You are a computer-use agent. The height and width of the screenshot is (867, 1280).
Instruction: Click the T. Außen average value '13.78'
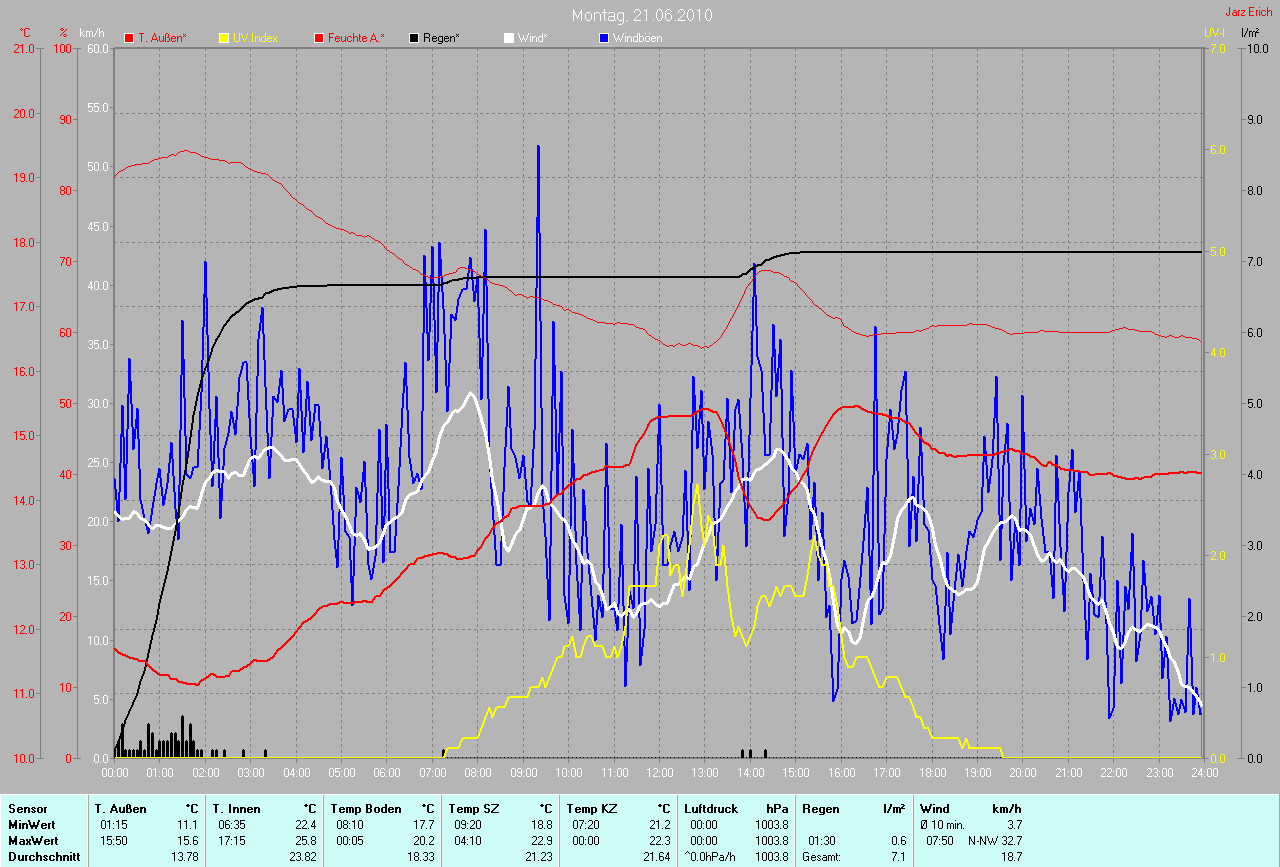[x=186, y=857]
